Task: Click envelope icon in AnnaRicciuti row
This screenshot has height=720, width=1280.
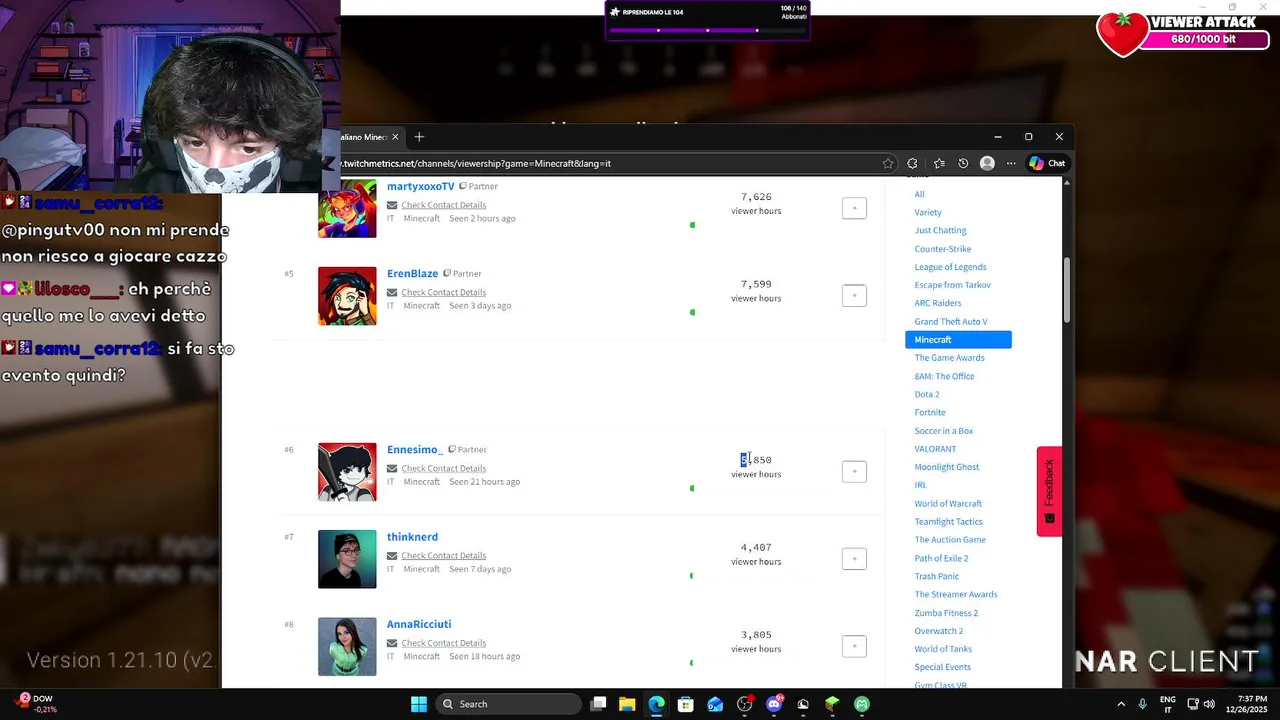Action: [392, 643]
